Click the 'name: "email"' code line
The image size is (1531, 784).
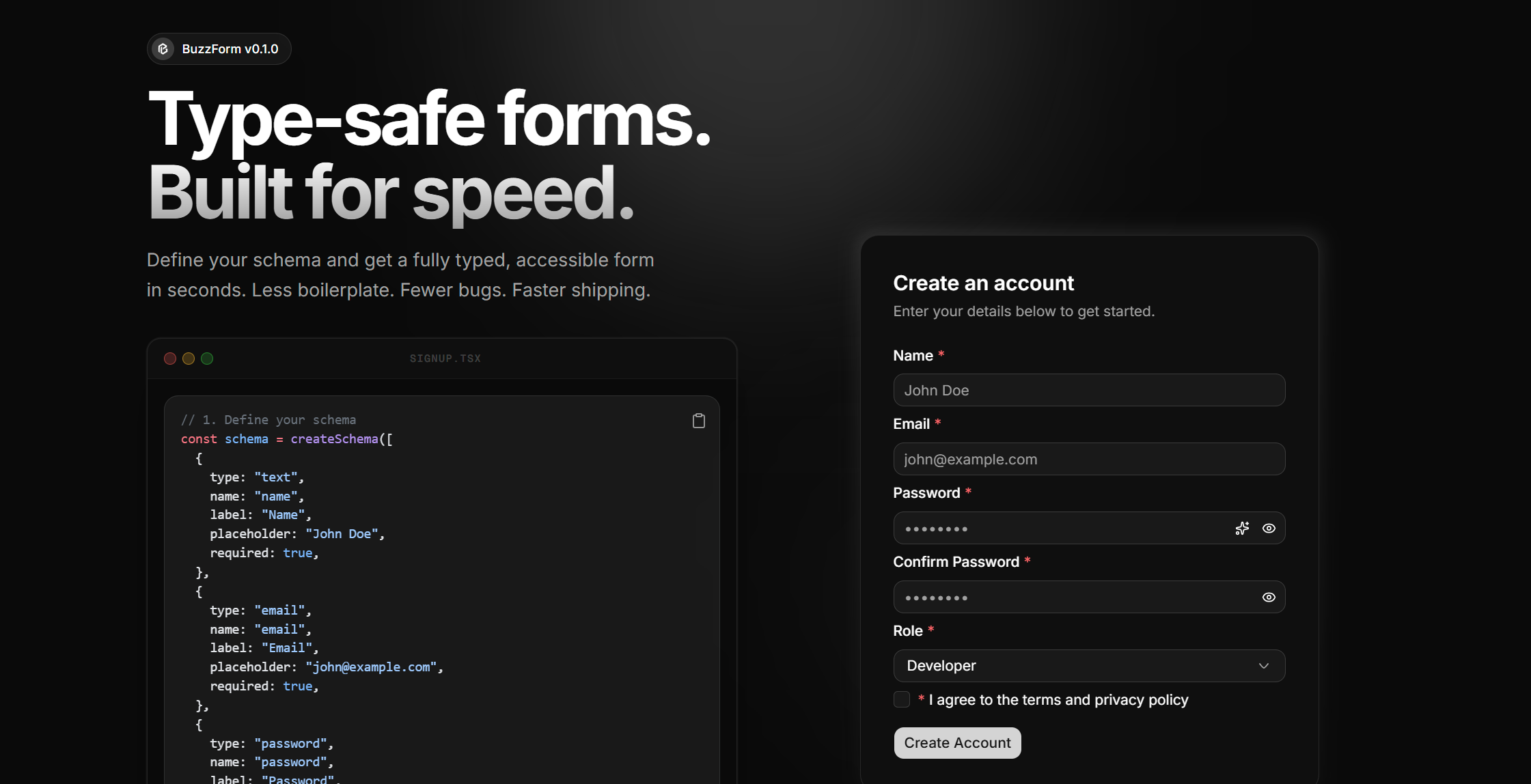coord(261,630)
